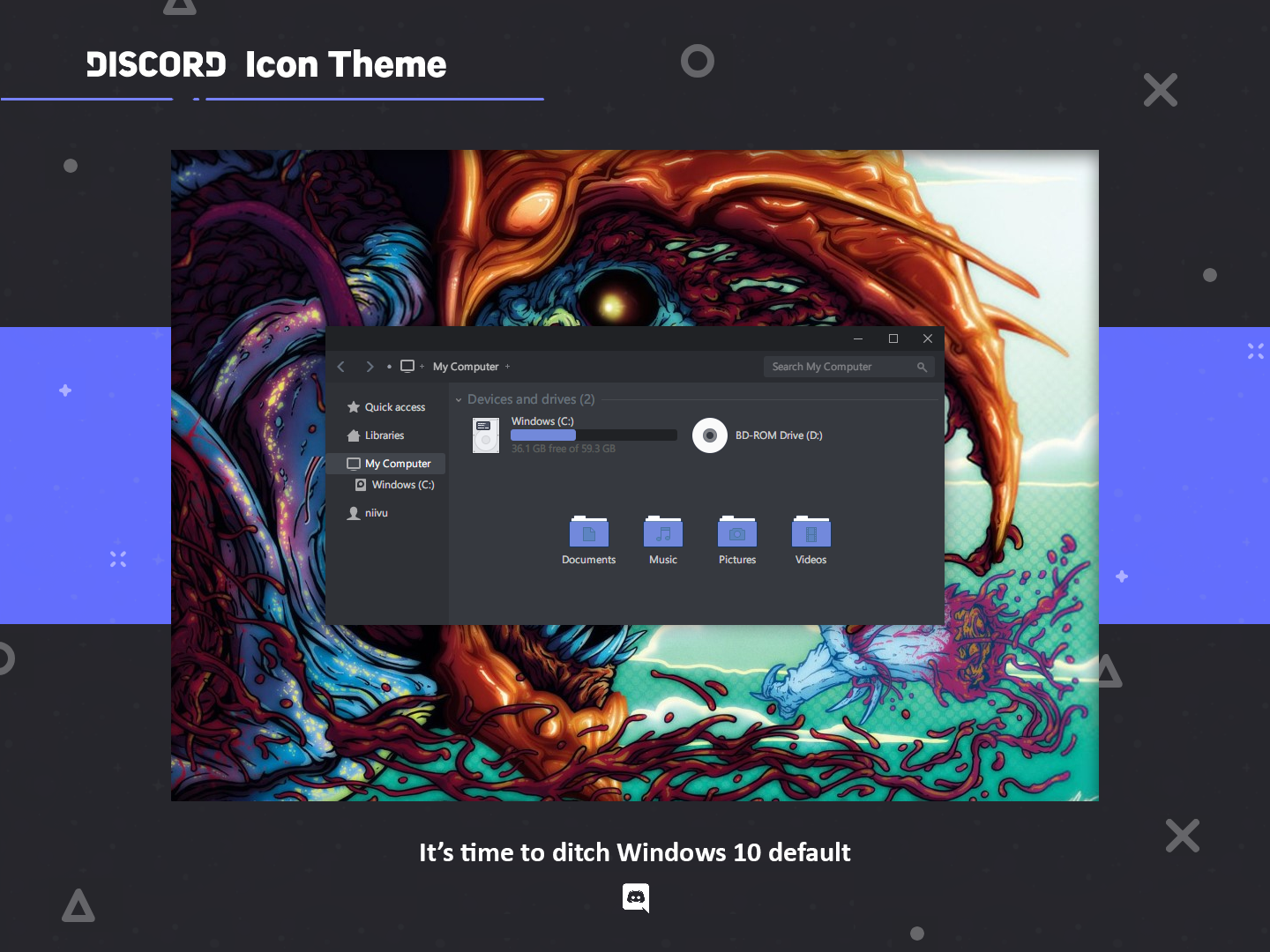Open the Documents folder icon
The image size is (1270, 952).
coord(589,532)
